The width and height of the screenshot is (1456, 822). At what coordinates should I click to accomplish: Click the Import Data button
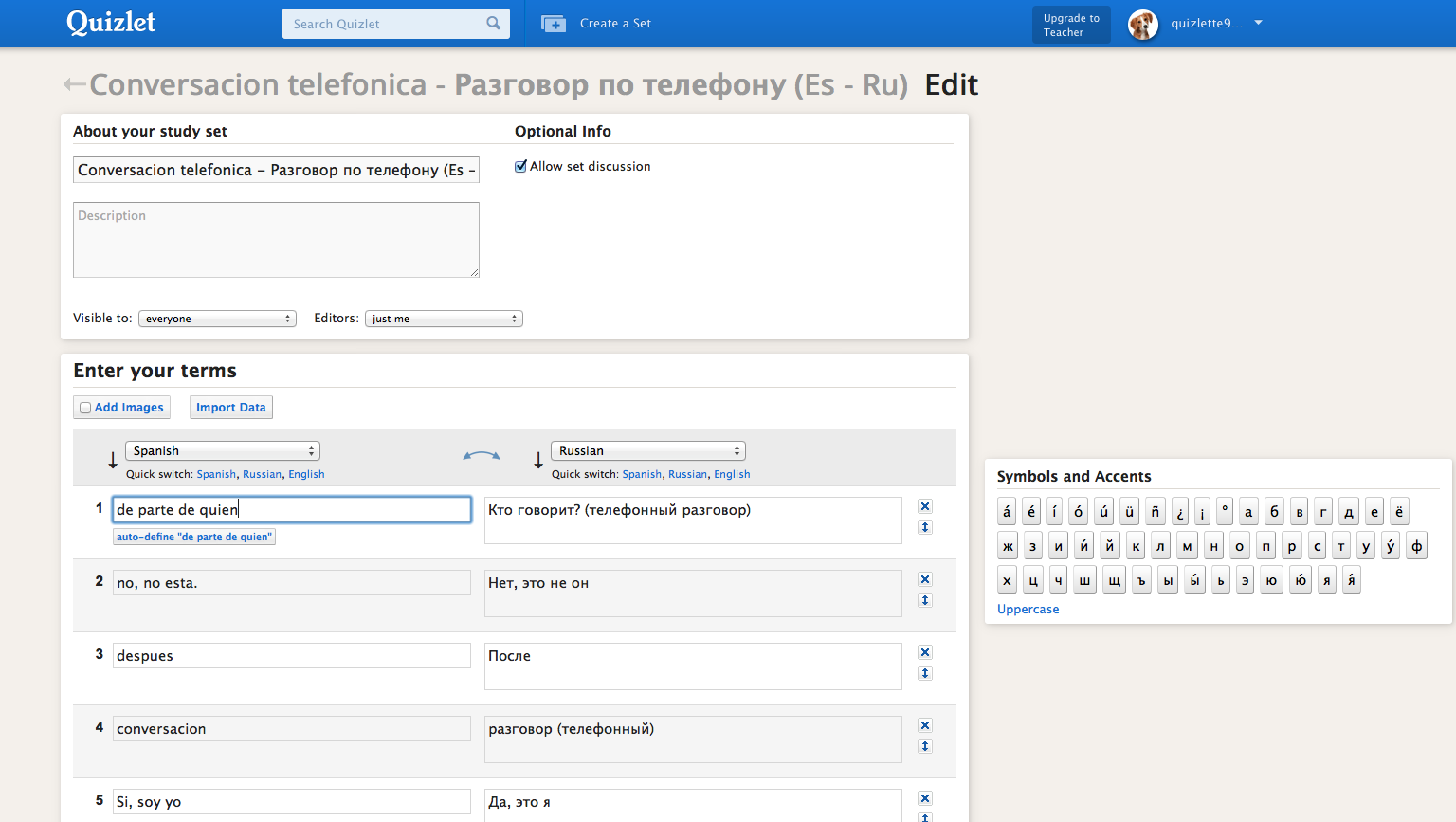tap(231, 408)
